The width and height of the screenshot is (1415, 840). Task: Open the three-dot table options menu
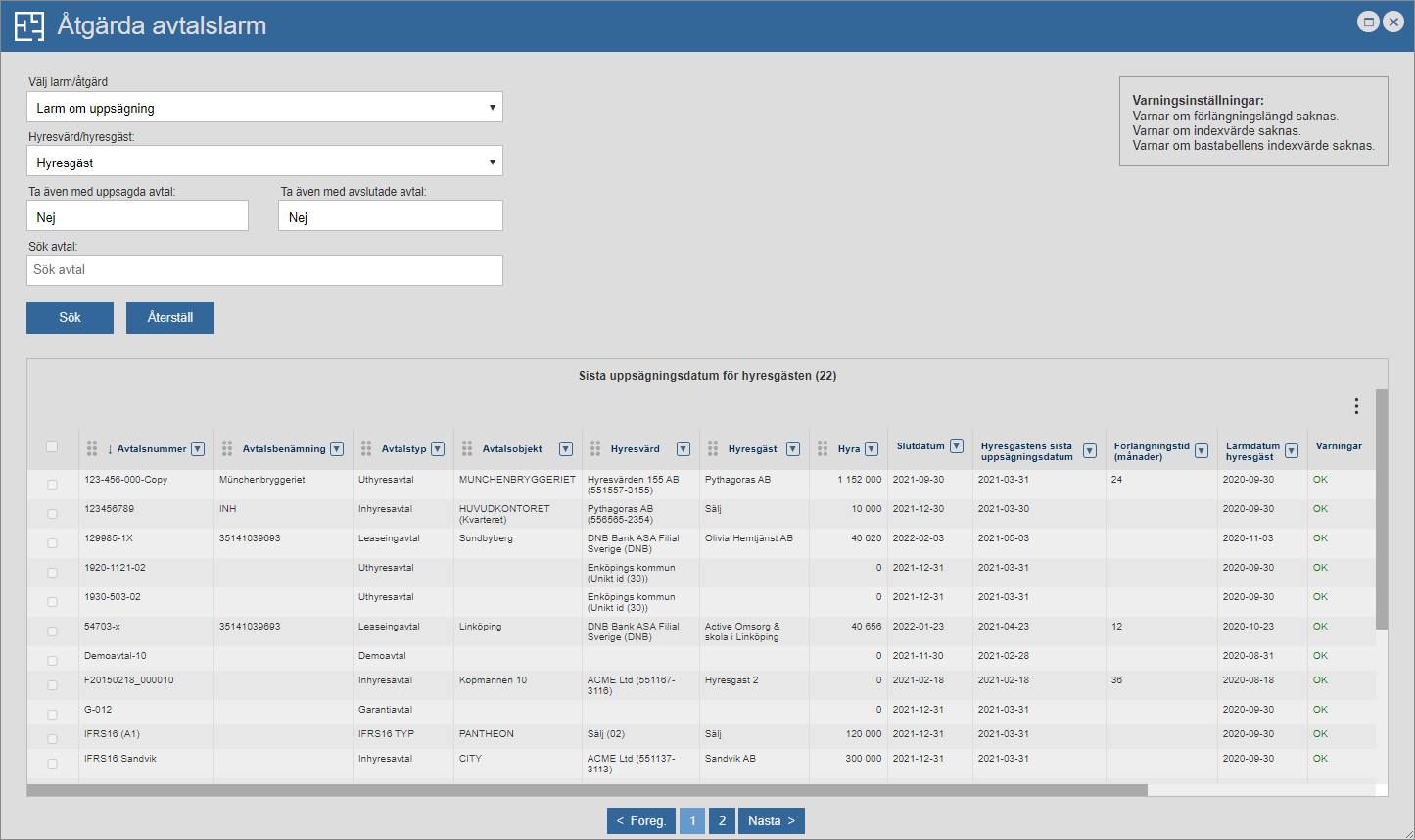[1356, 406]
